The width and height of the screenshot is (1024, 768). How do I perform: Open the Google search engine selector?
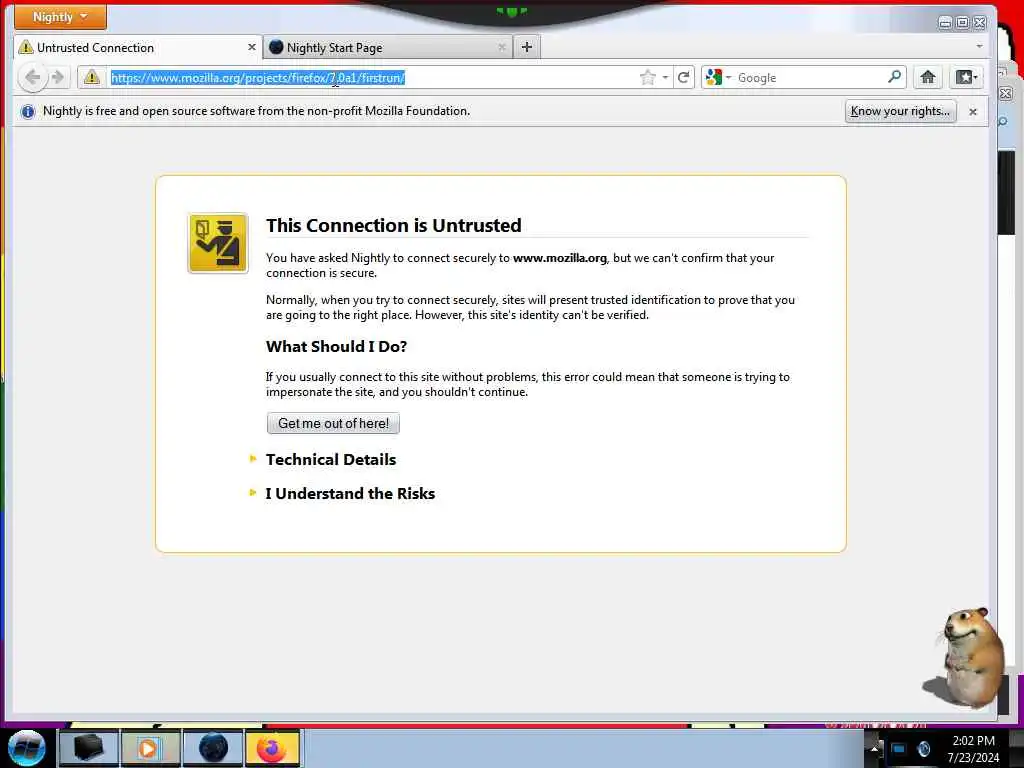pos(718,78)
